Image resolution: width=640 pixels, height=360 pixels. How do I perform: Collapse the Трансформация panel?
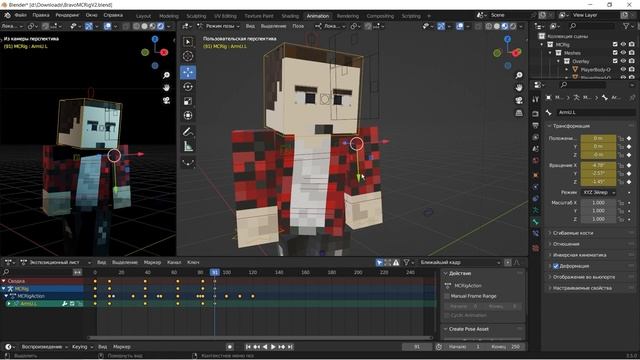point(571,126)
